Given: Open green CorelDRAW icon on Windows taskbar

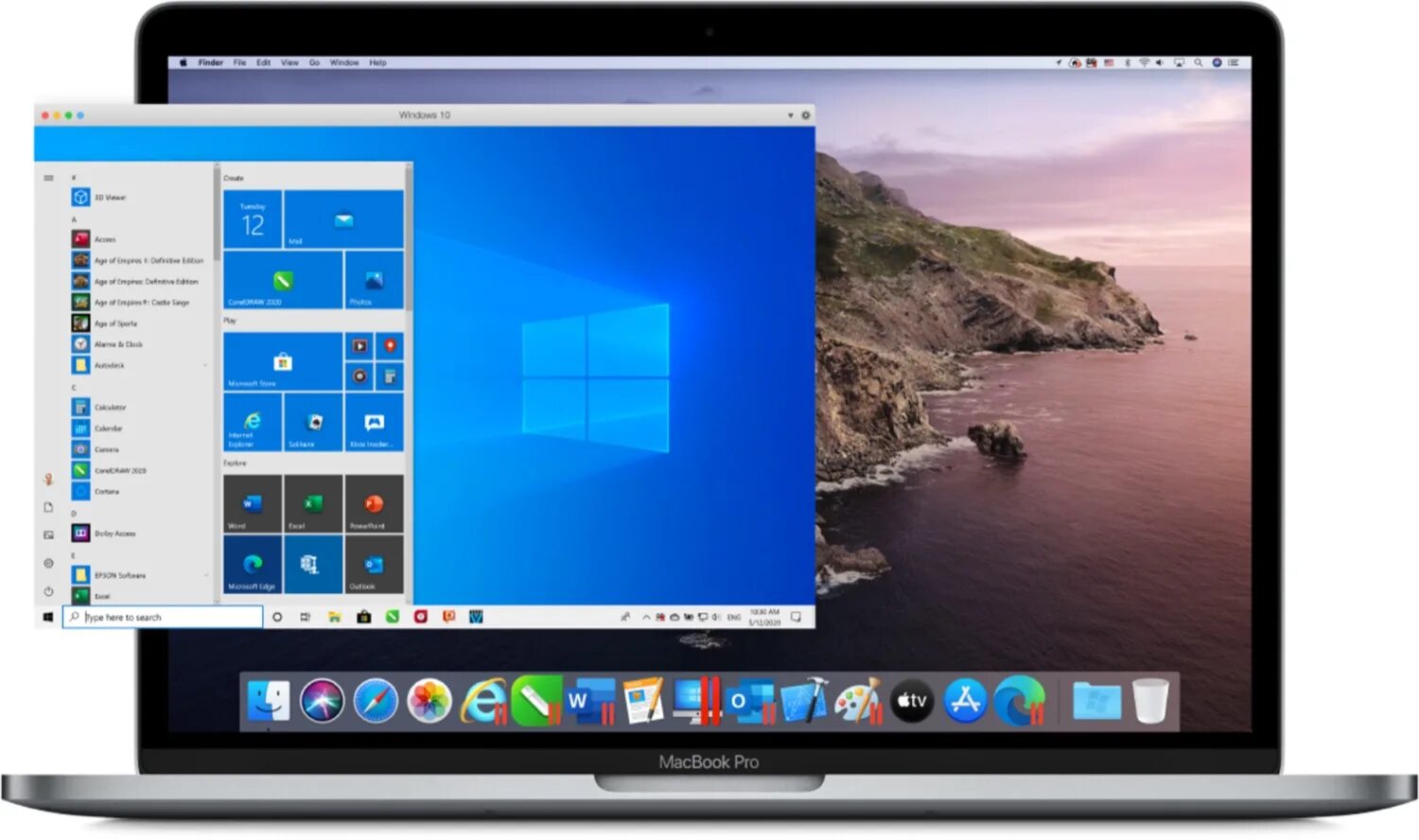Looking at the screenshot, I should point(392,617).
